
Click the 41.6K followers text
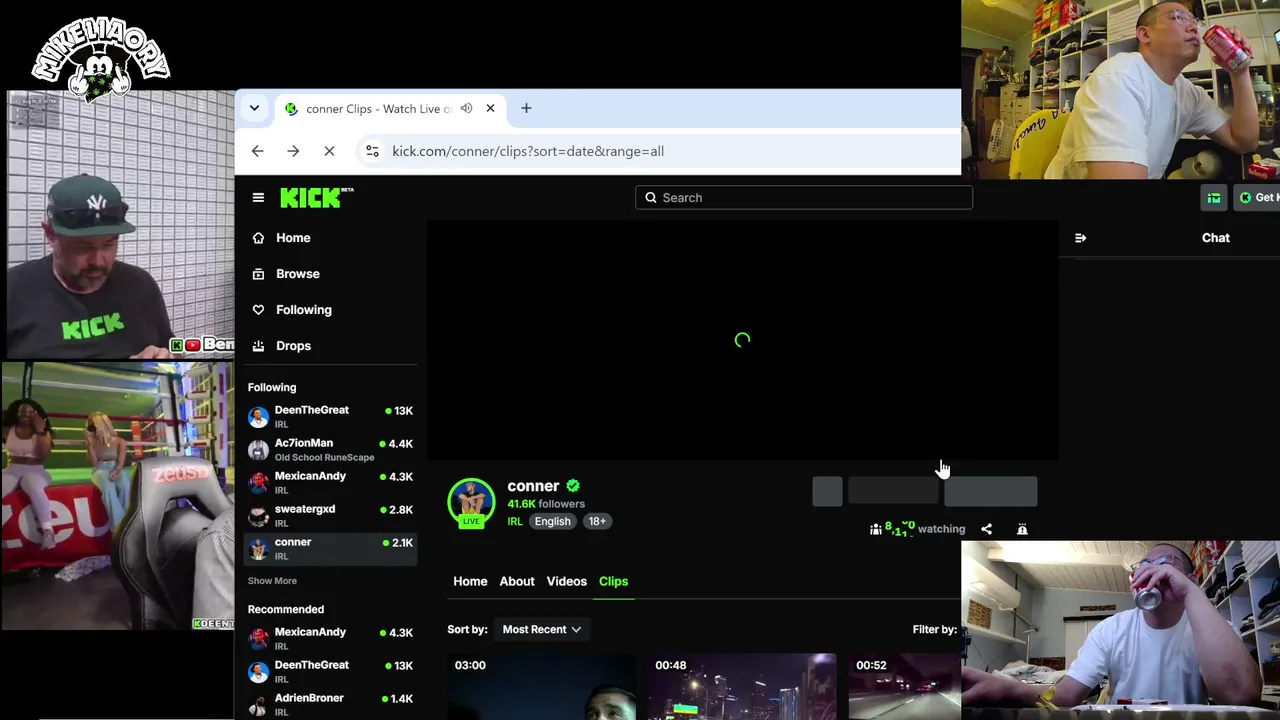tap(546, 504)
